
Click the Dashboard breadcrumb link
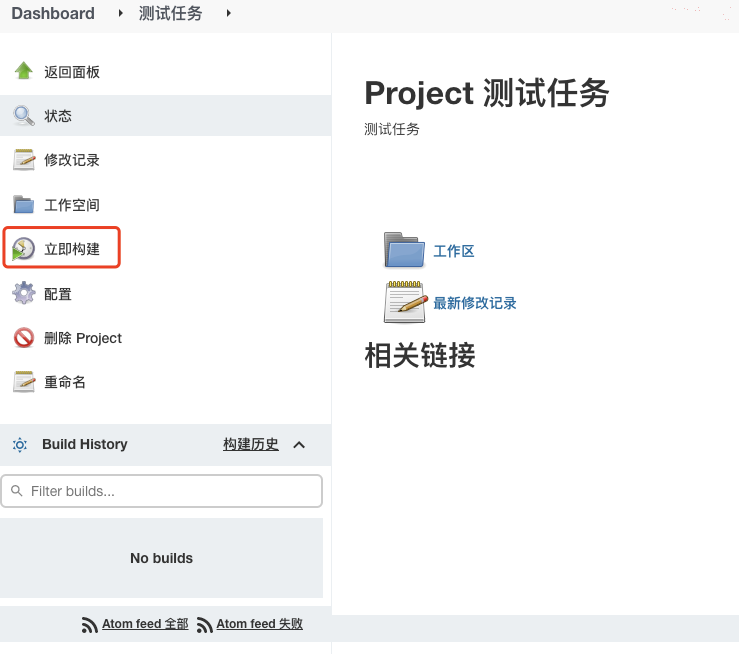53,13
